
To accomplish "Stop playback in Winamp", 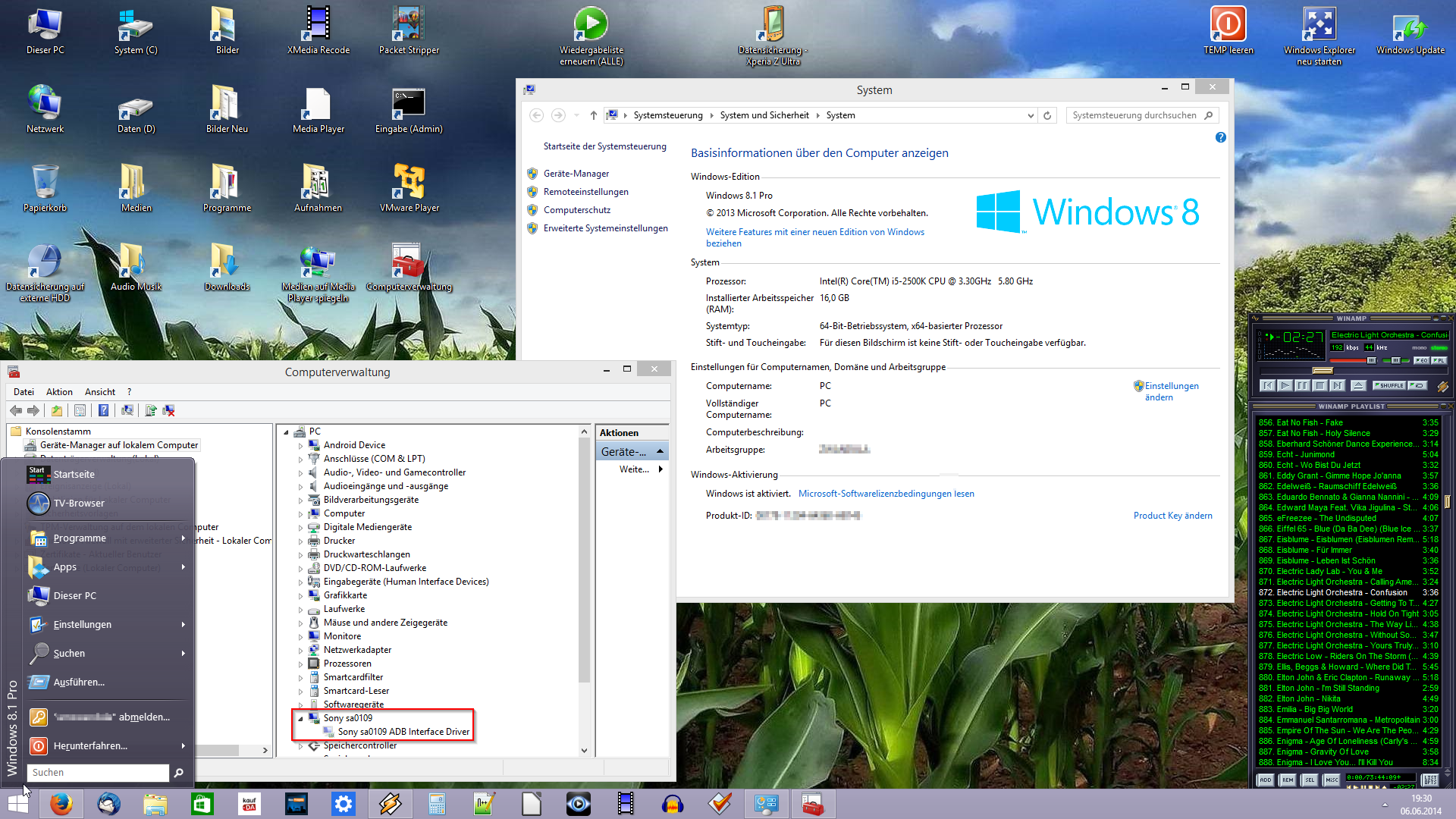I will pyautogui.click(x=1319, y=385).
